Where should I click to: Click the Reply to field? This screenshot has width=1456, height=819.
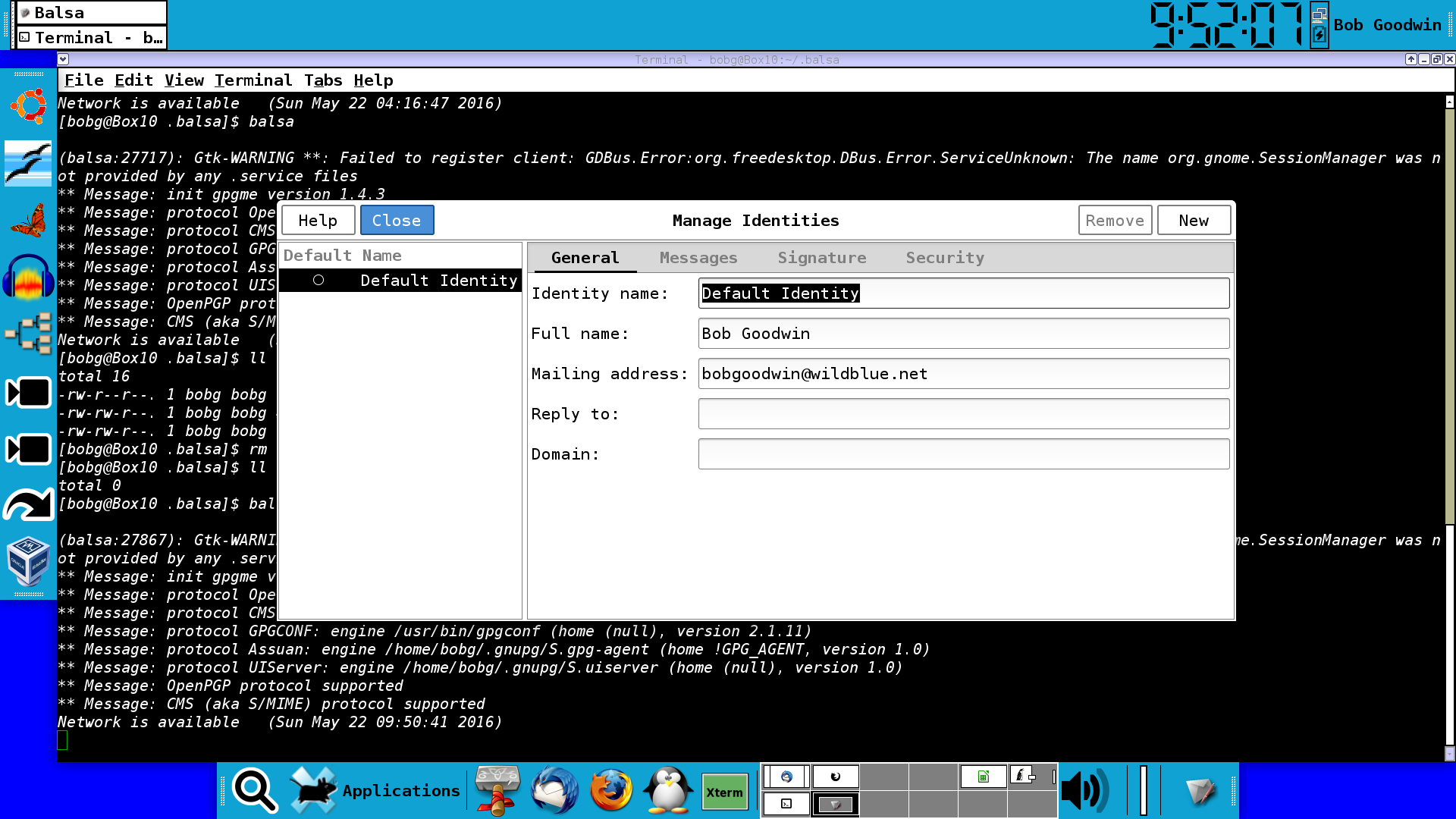pyautogui.click(x=963, y=413)
